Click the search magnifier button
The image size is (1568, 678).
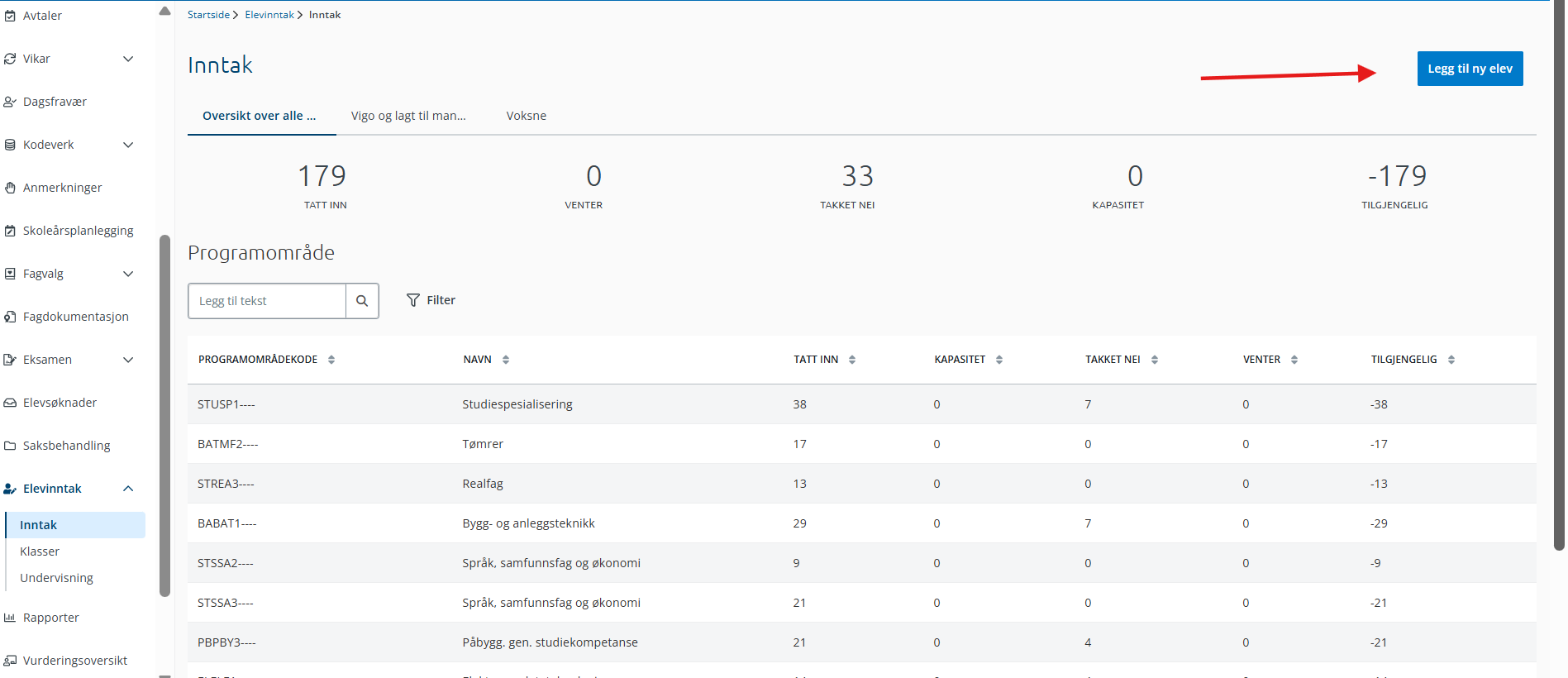tap(362, 301)
